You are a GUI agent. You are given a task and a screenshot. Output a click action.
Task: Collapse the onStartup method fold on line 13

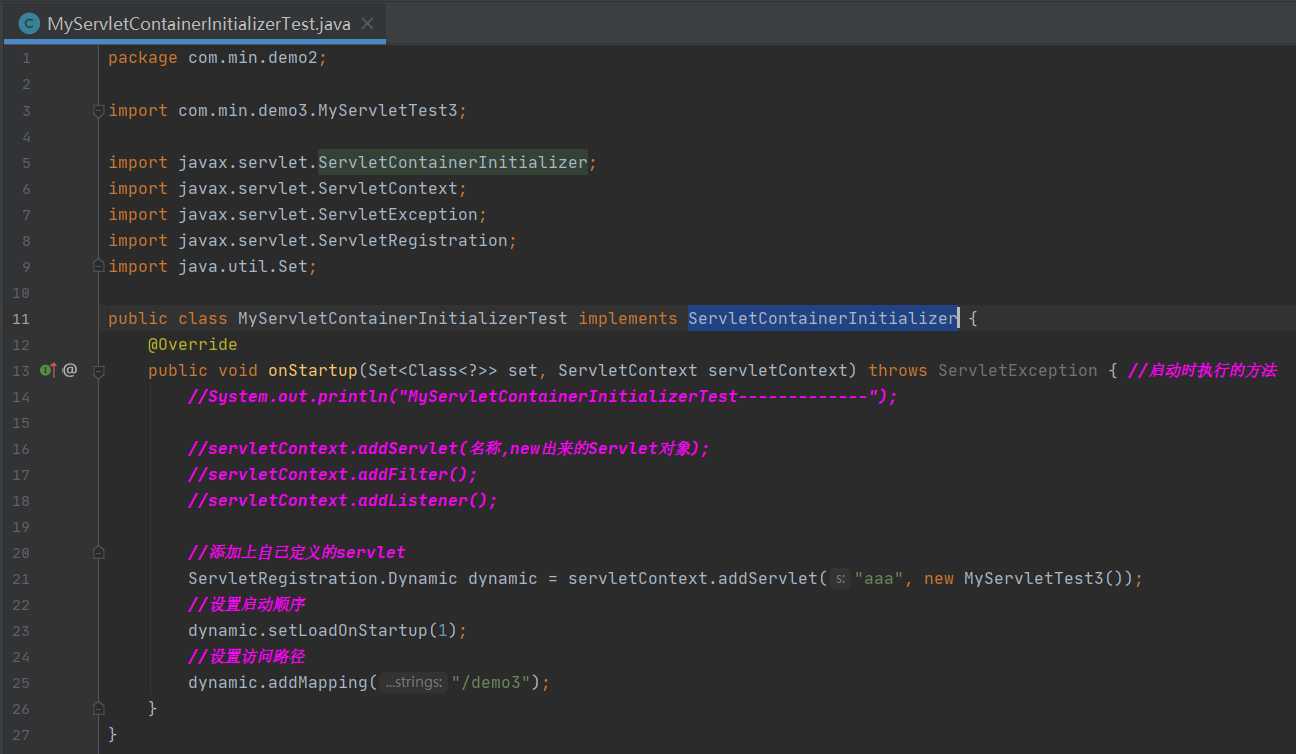99,371
